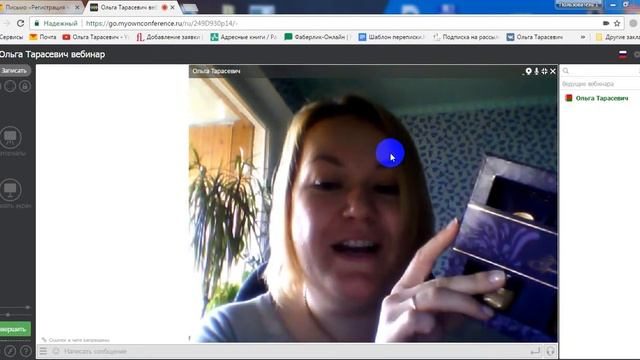Mute microphone icon on video panel

pos(536,71)
